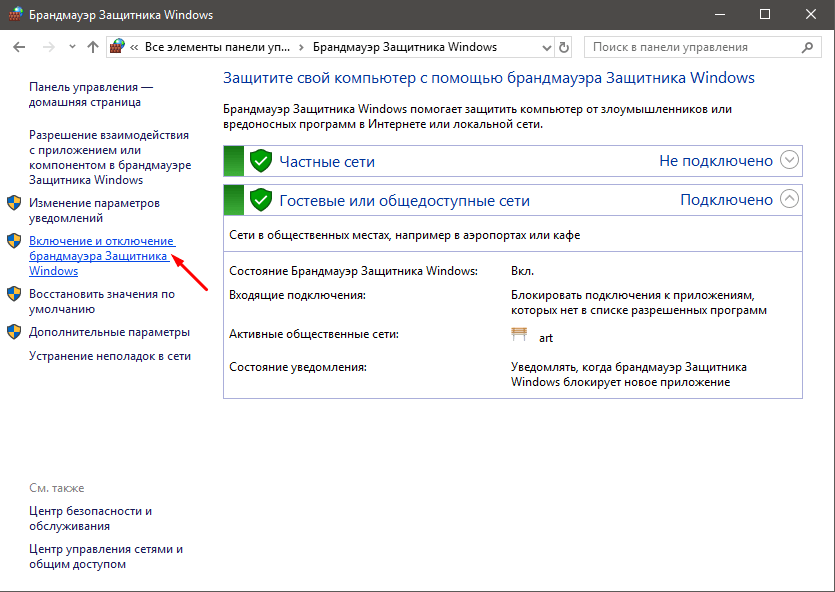Expand the address bar history dropdown
This screenshot has width=835, height=592.
point(546,48)
